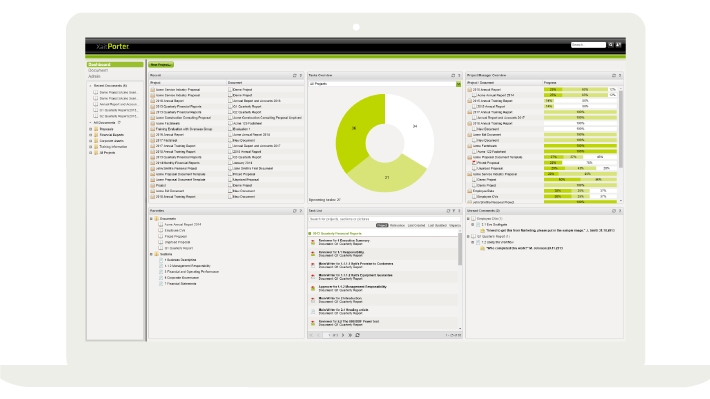Open help for the Task List panel
Screen dimensions: 710x399
point(459,211)
